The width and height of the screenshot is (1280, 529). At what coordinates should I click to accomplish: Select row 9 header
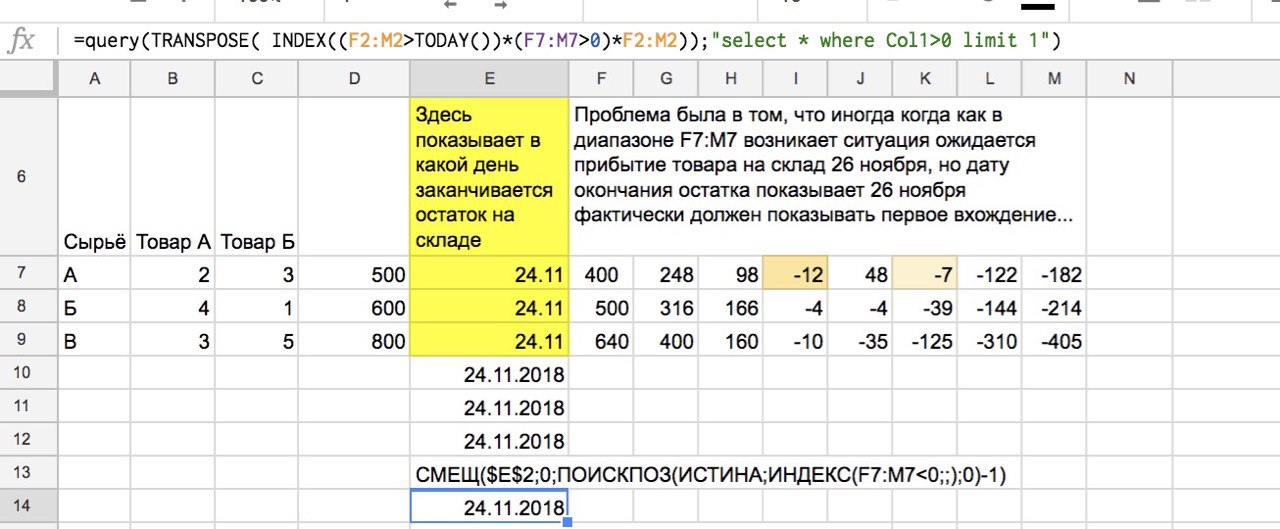tap(29, 341)
